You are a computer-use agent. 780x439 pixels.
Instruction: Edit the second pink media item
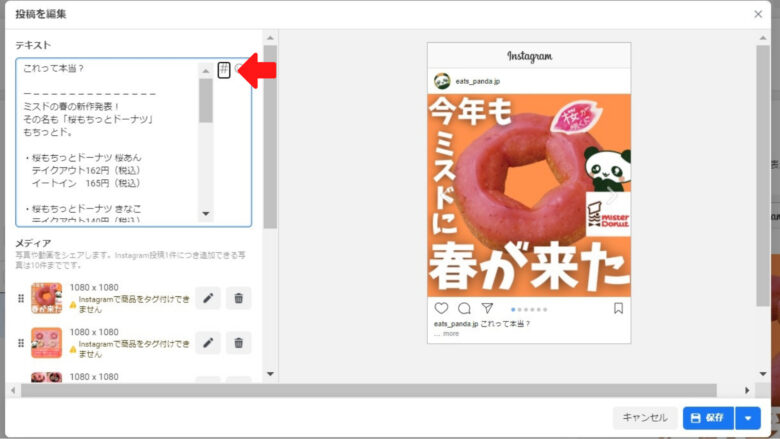pyautogui.click(x=208, y=343)
